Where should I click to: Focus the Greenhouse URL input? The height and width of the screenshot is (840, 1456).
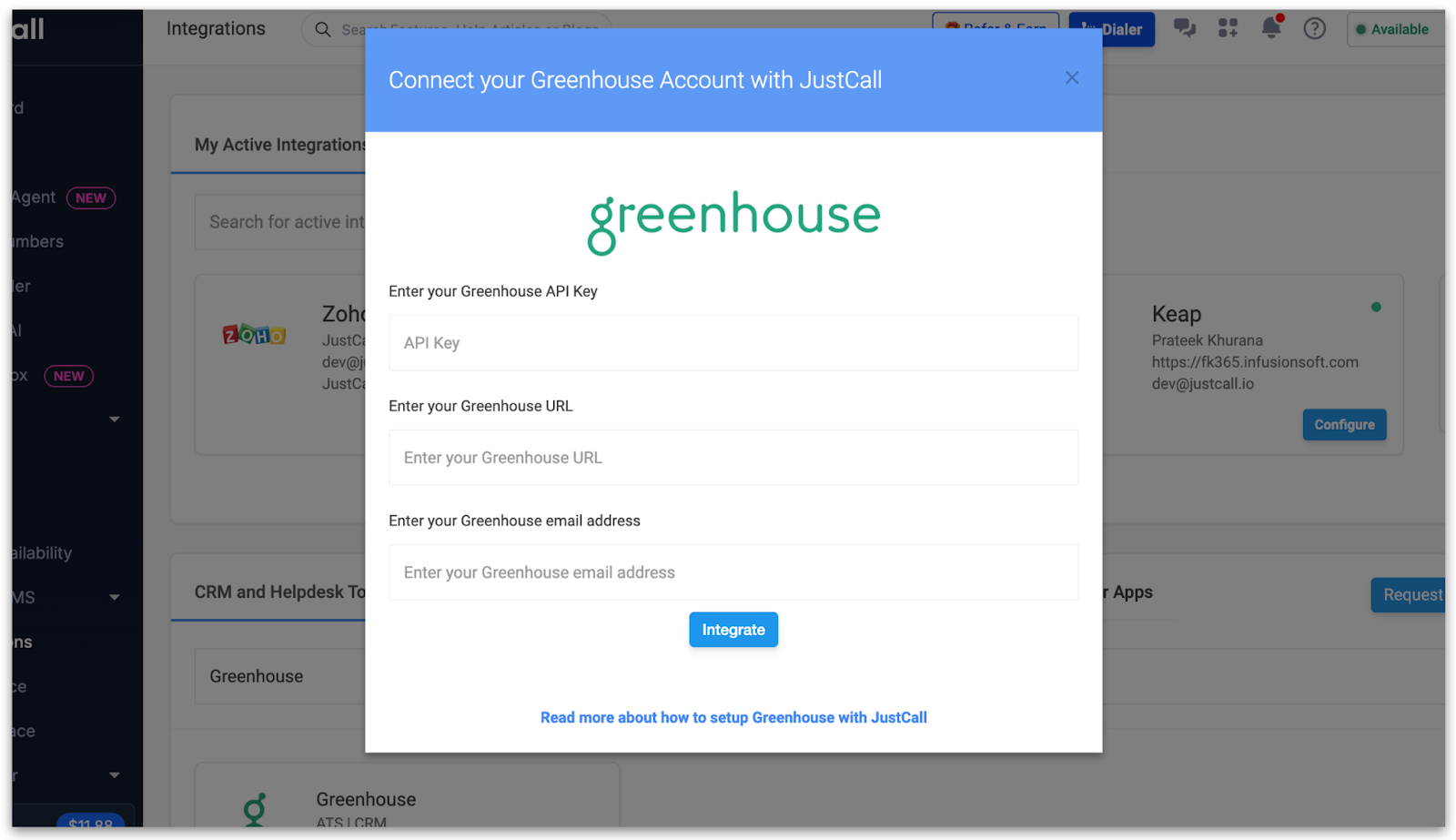tap(733, 458)
